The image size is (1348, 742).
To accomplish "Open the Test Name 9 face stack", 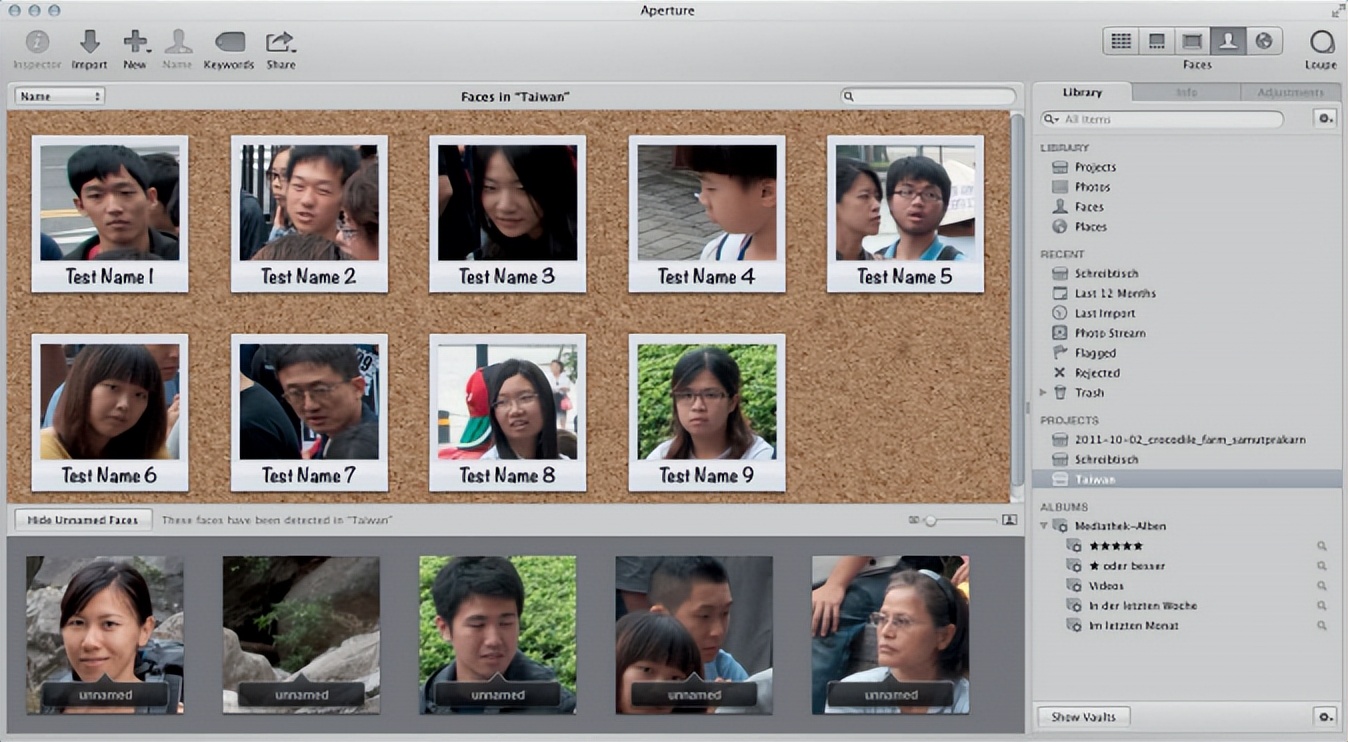I will (707, 413).
